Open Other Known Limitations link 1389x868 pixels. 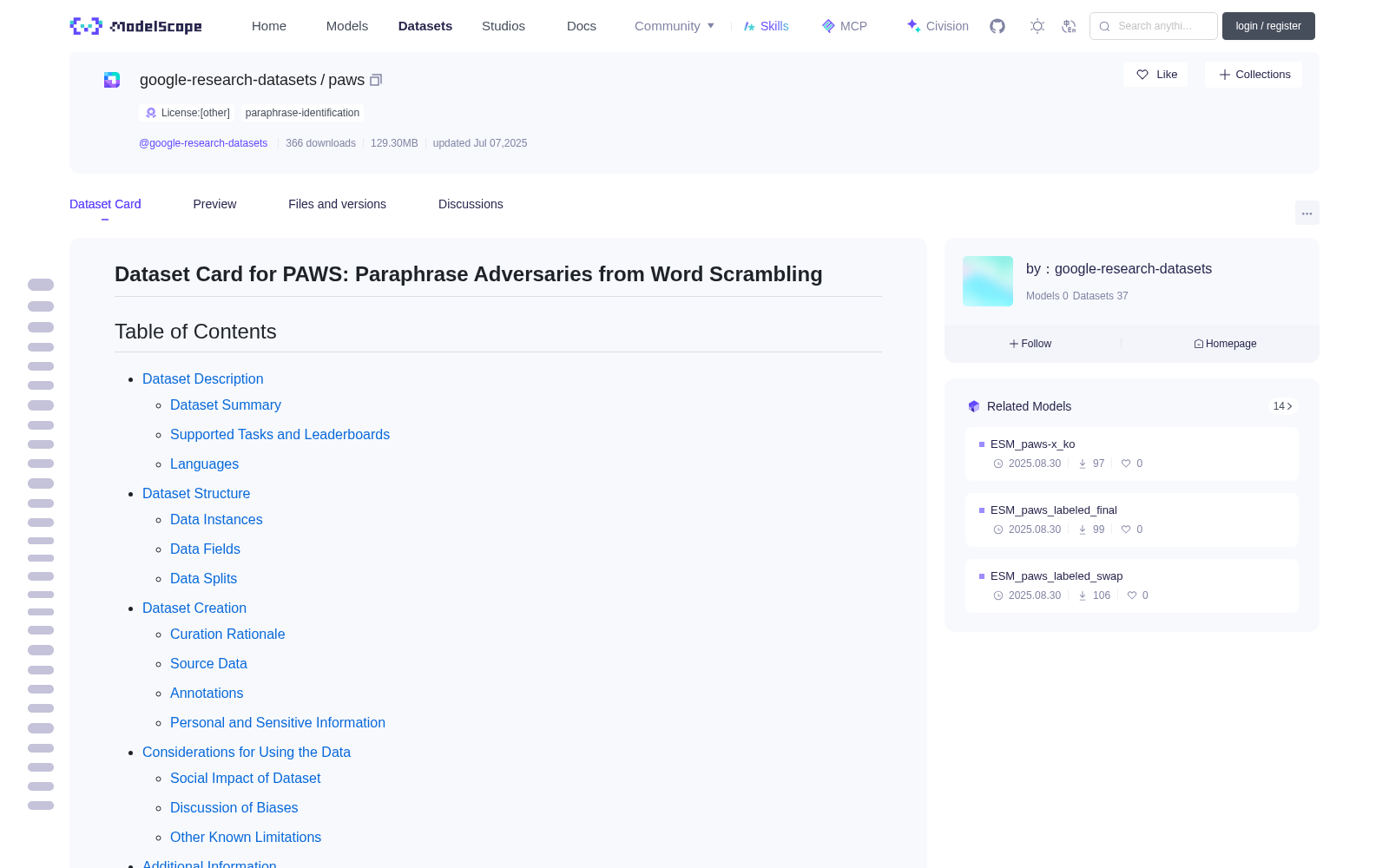(246, 837)
